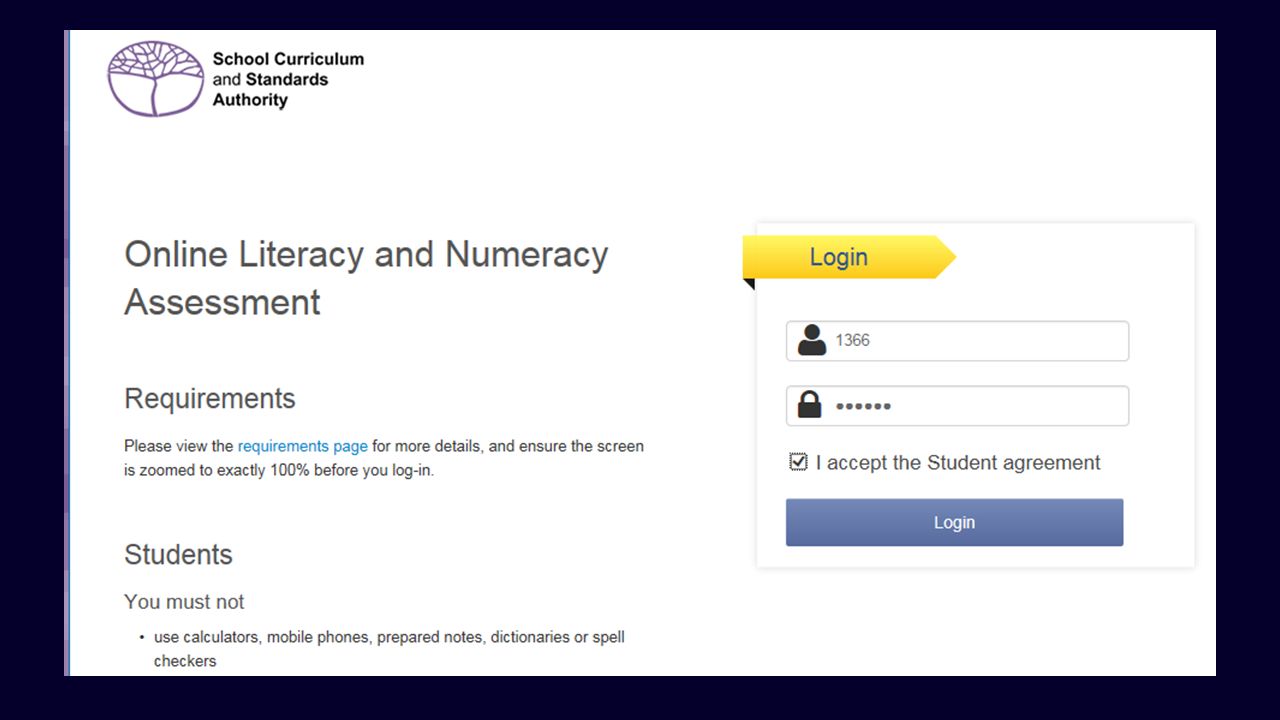The image size is (1280, 720).
Task: Click the School Curriculum tree logo
Action: 155,79
